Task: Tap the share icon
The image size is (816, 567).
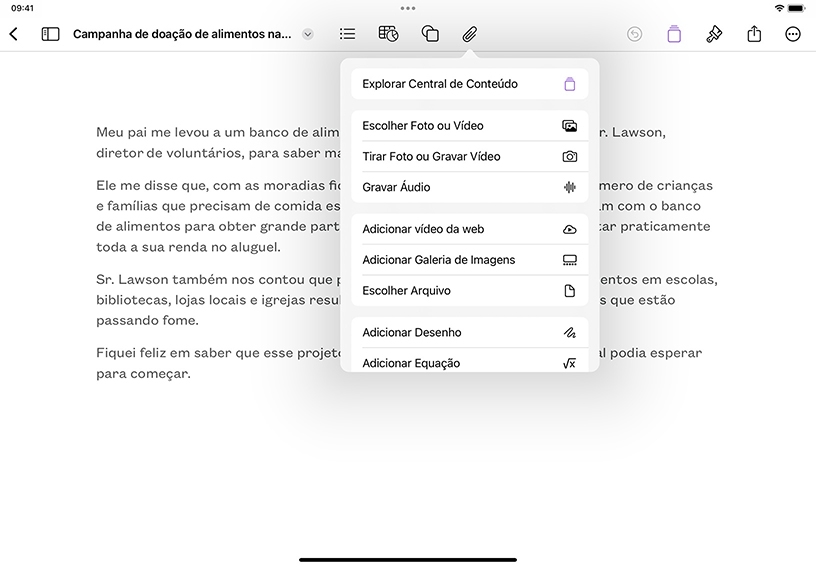Action: (754, 34)
